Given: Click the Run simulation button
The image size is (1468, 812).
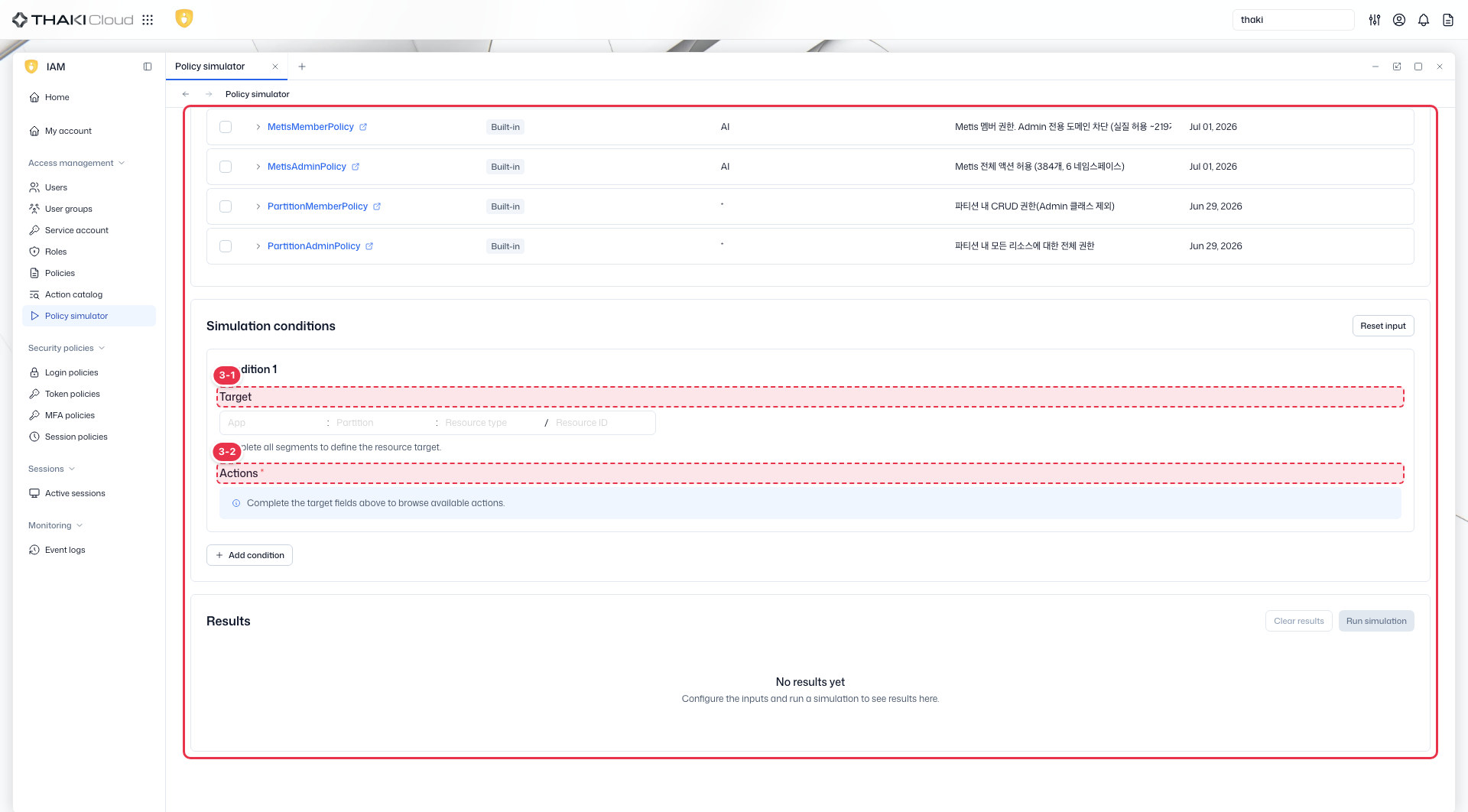Looking at the screenshot, I should coord(1376,621).
